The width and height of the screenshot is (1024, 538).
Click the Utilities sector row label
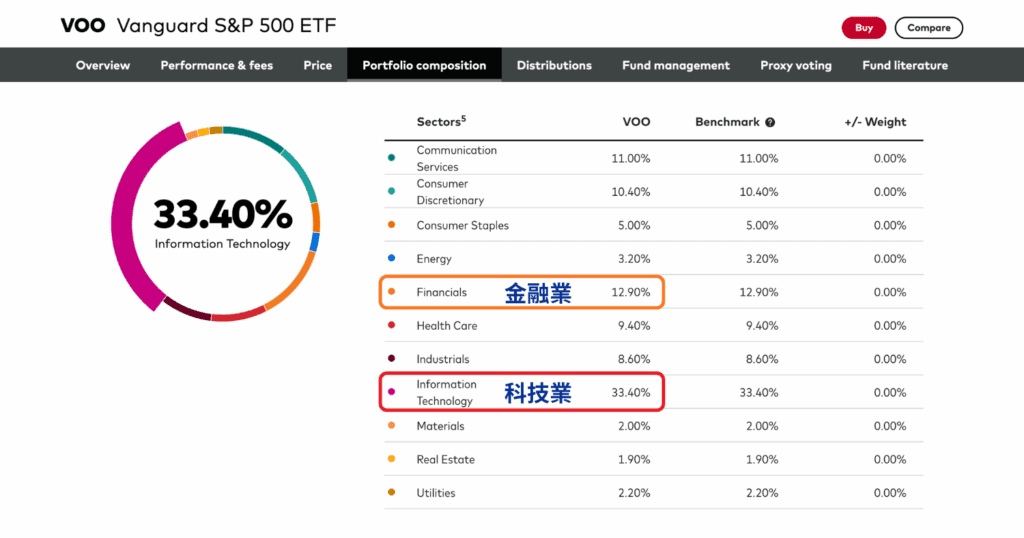coord(436,493)
